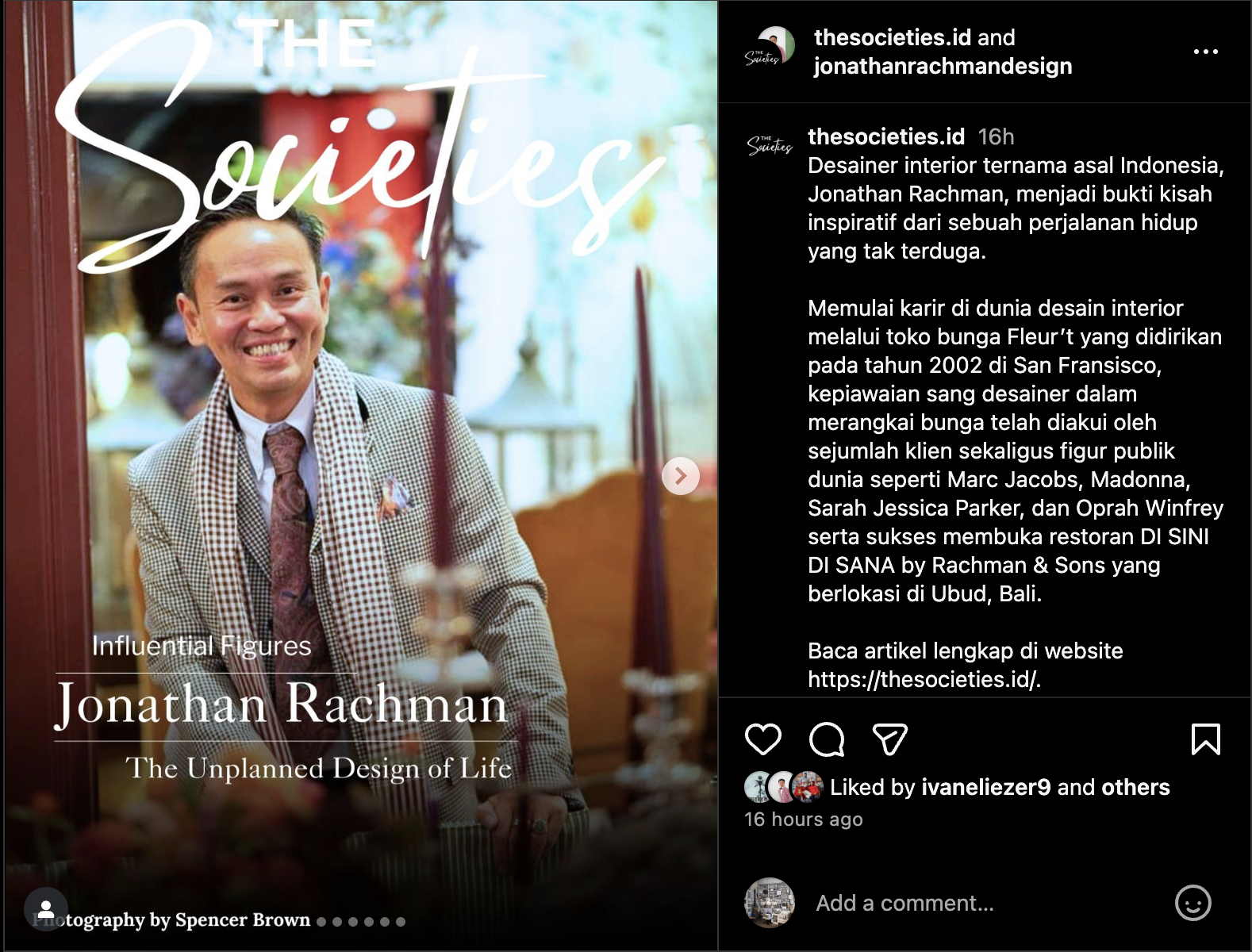Click the header profile avatar of thesocieties.id

point(770,52)
